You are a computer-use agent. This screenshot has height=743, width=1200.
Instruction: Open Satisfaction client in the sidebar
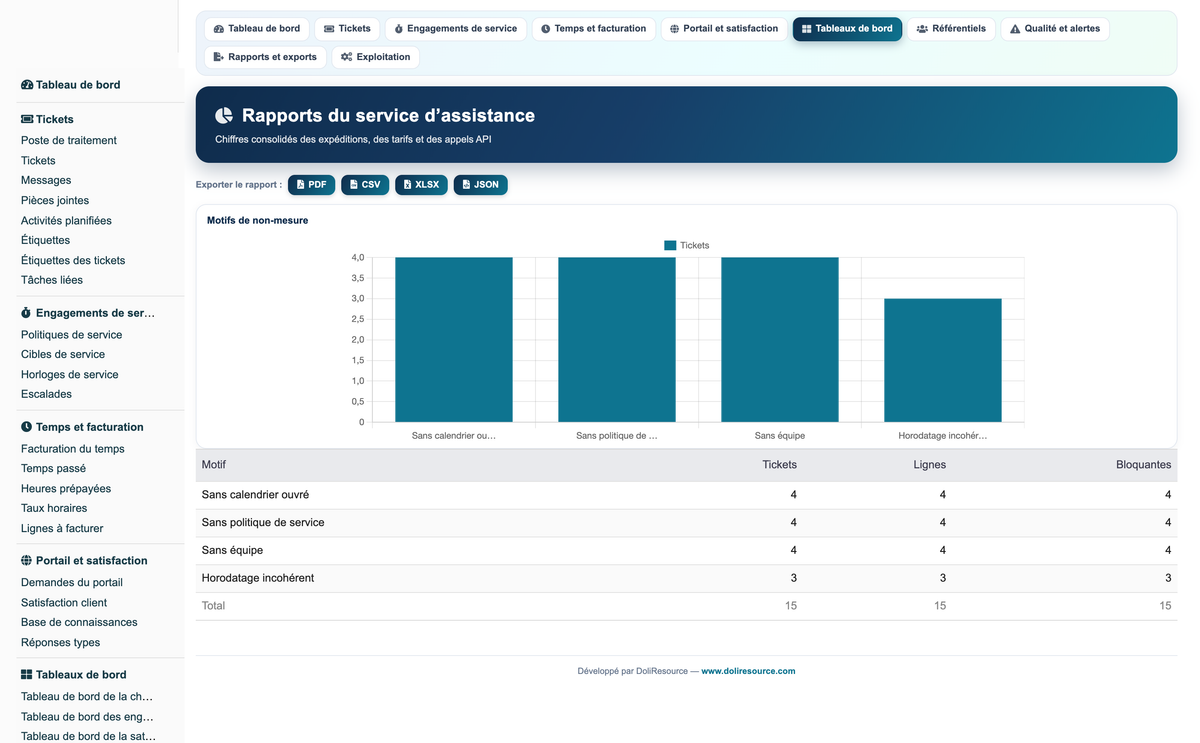pos(64,603)
